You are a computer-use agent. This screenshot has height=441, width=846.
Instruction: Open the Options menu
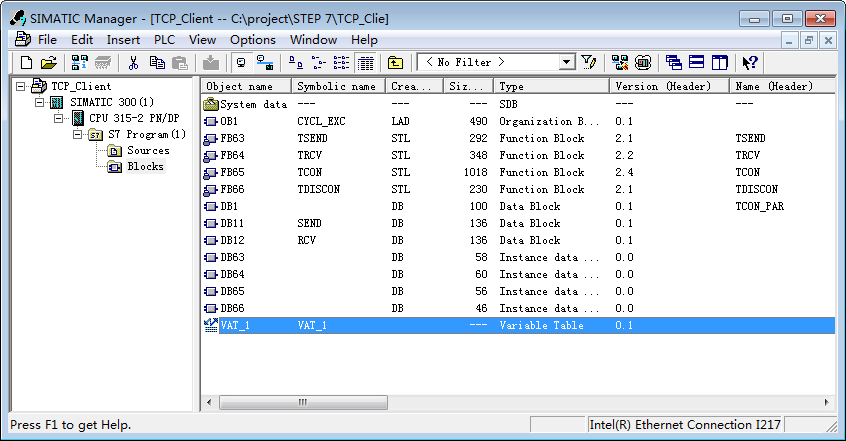coord(253,40)
